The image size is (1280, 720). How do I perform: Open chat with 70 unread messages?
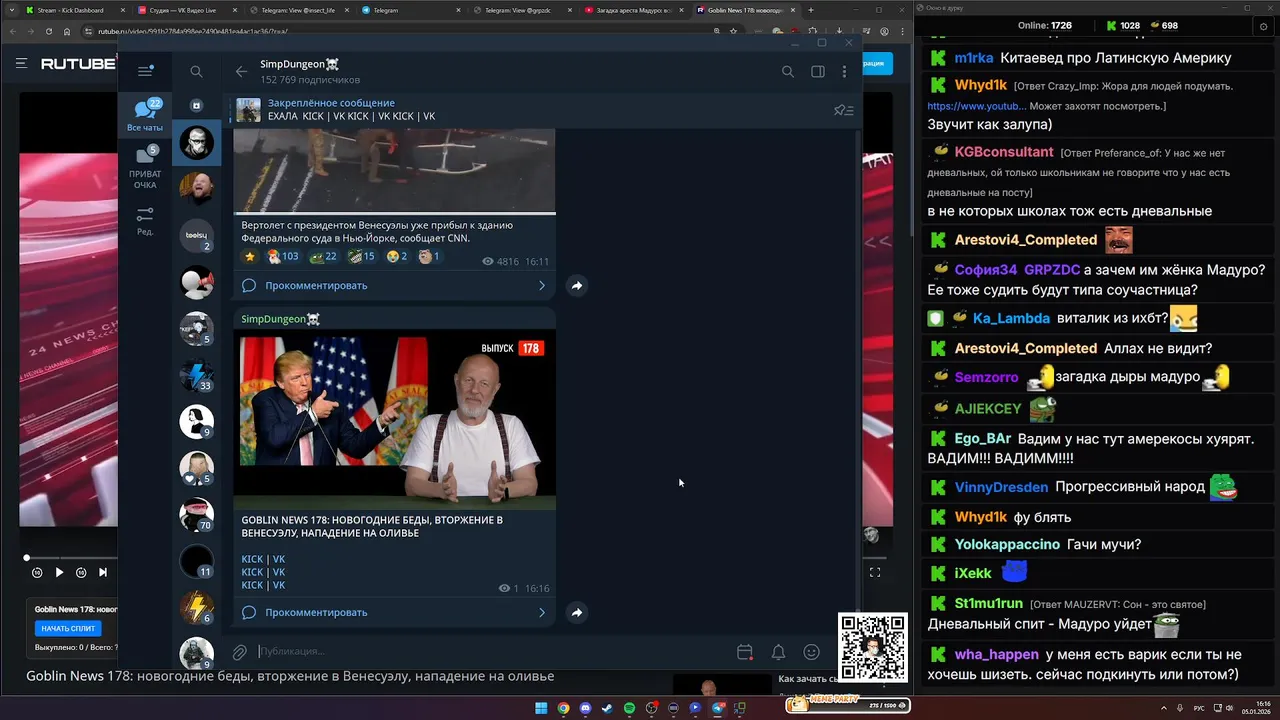tap(196, 514)
